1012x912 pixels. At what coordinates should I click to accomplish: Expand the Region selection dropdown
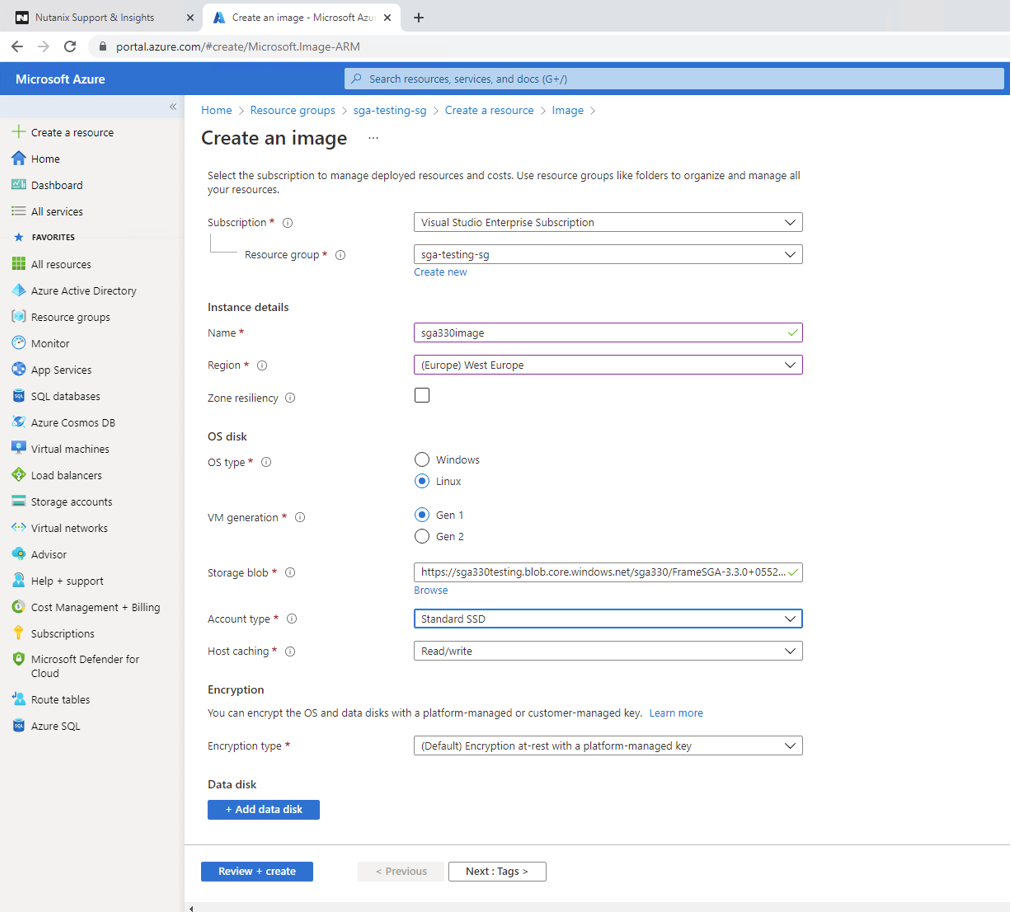pos(607,364)
